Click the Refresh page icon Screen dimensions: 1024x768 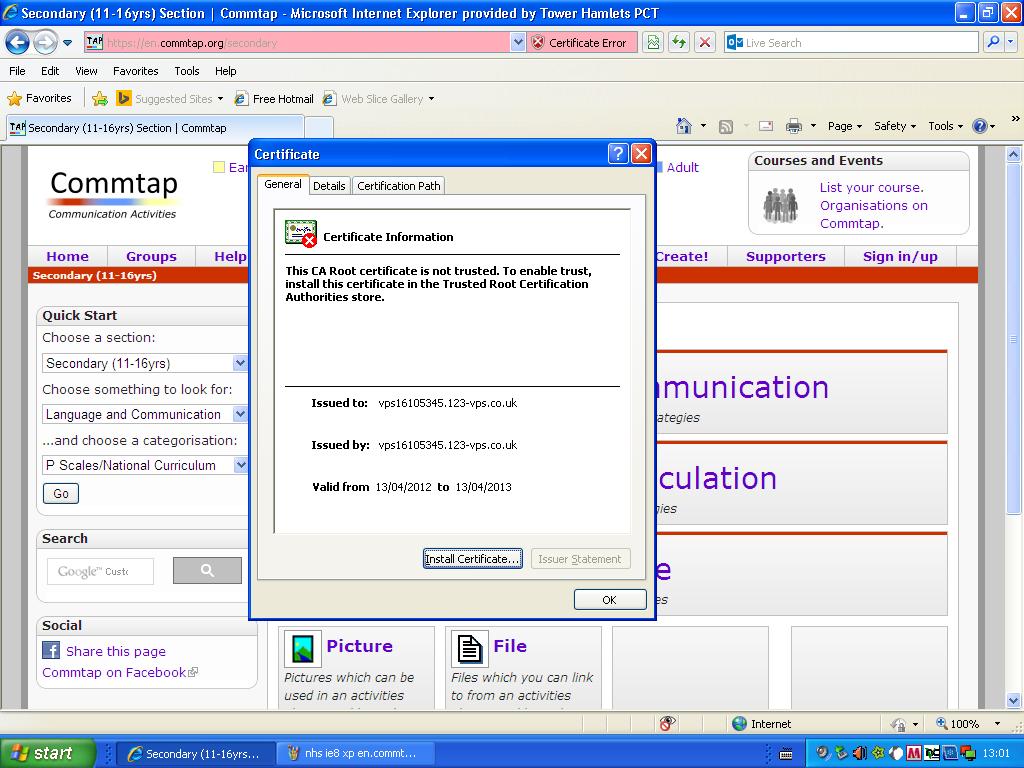coord(679,43)
